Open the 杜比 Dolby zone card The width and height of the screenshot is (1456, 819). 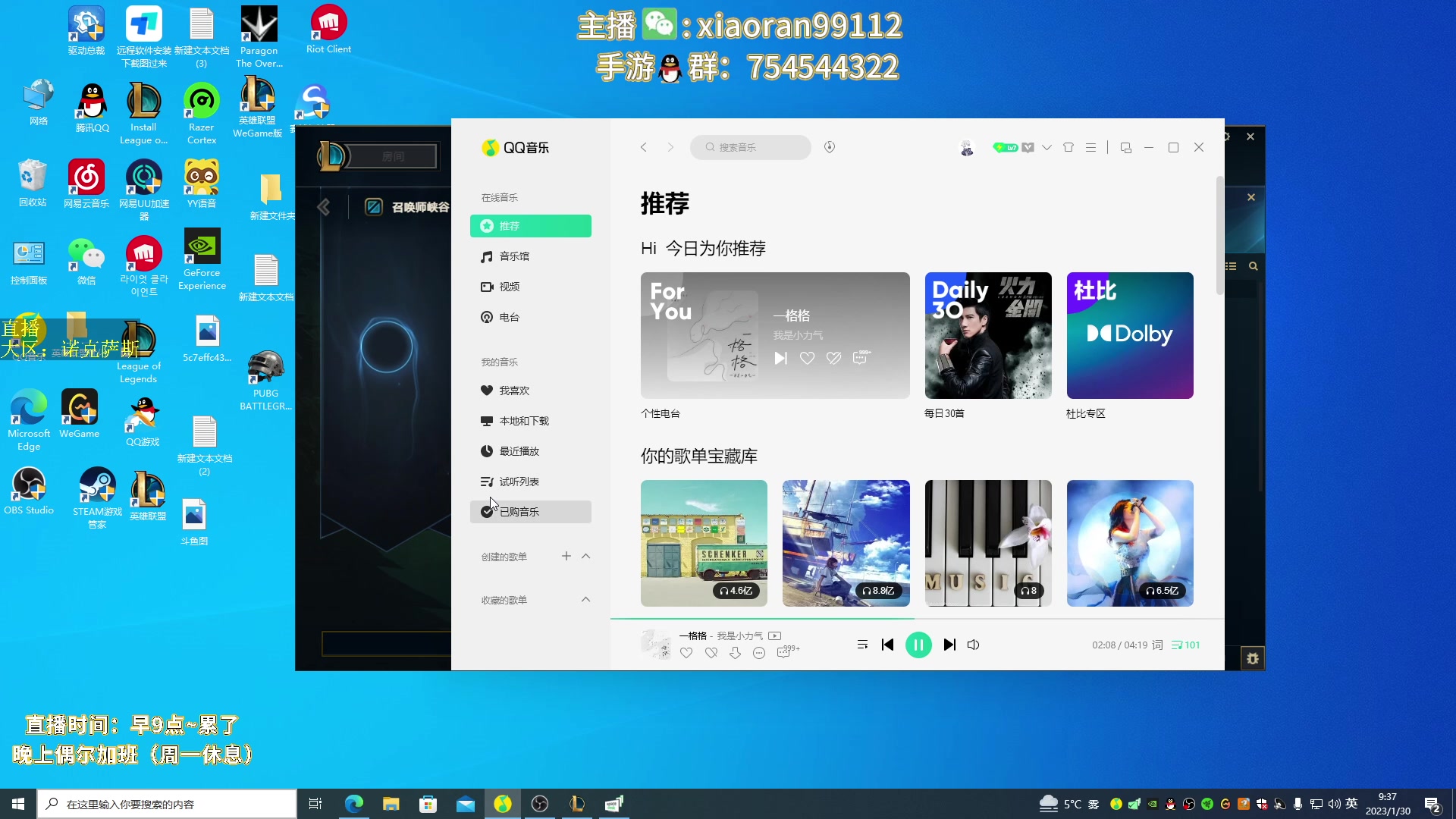1130,335
